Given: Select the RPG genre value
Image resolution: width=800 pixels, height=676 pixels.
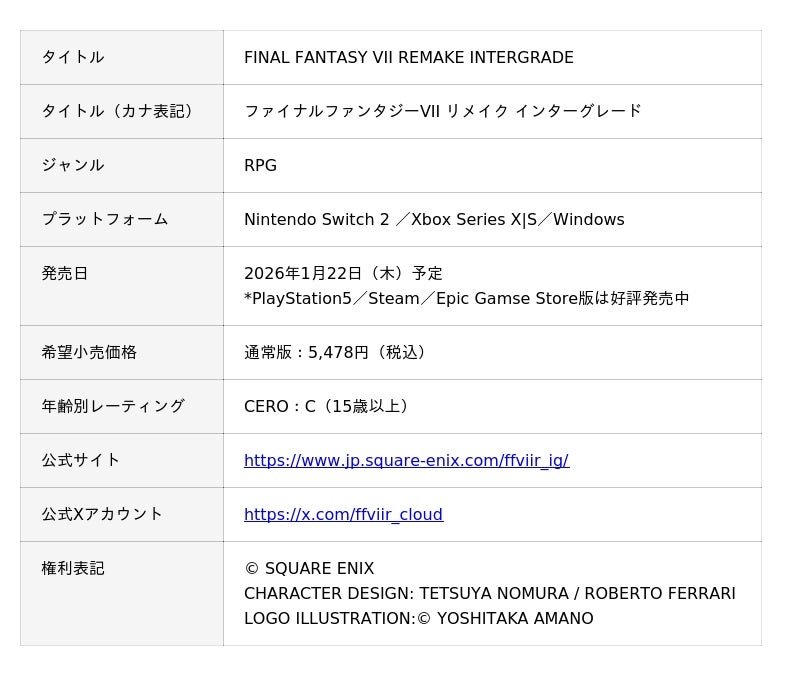Looking at the screenshot, I should [260, 166].
